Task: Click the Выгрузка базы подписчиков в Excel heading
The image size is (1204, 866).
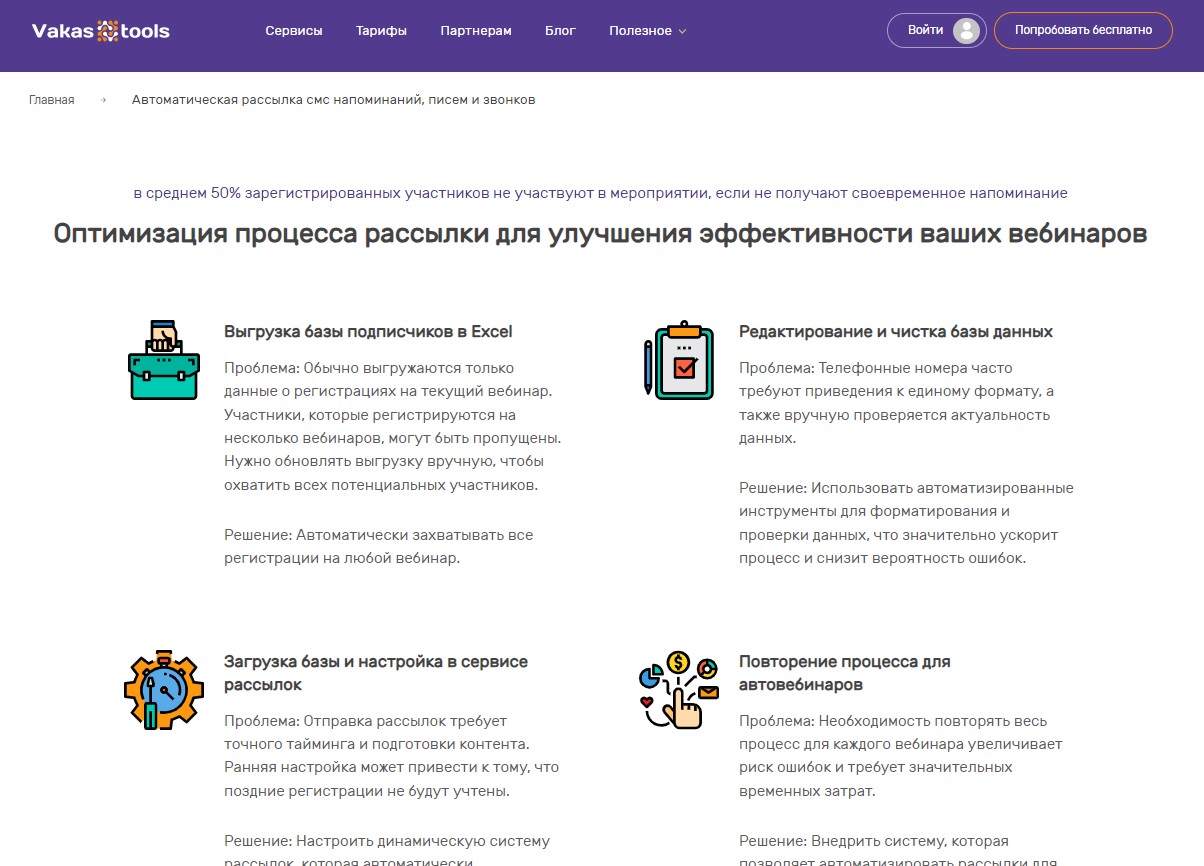Action: pyautogui.click(x=368, y=332)
